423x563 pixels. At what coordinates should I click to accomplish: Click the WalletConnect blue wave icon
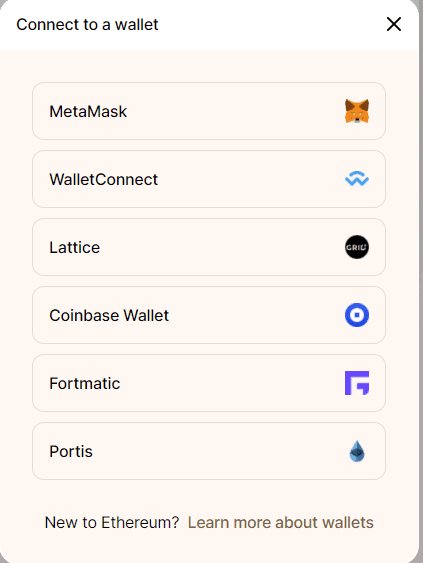[x=357, y=179]
